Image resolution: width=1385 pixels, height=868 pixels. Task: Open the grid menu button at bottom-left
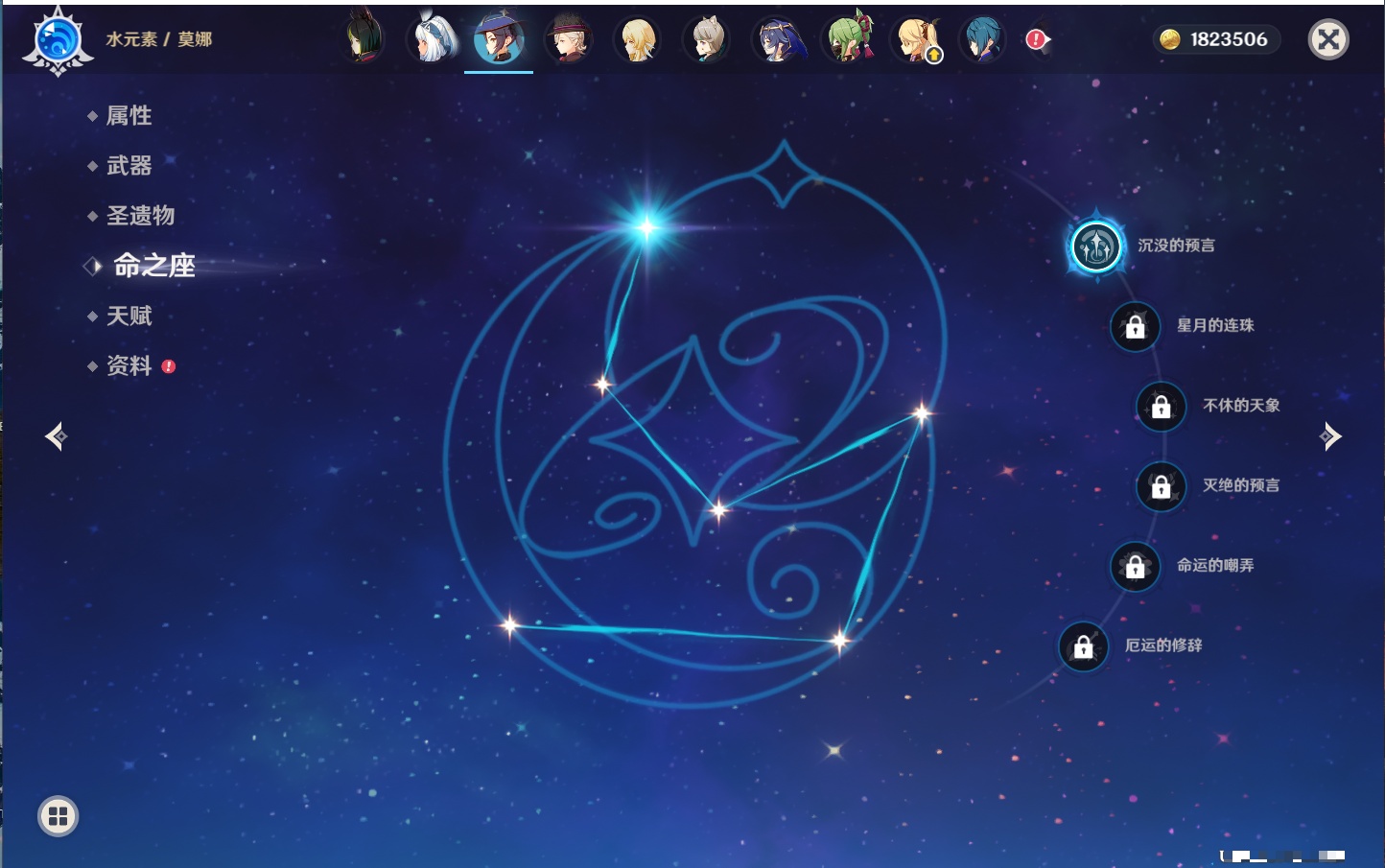[58, 816]
